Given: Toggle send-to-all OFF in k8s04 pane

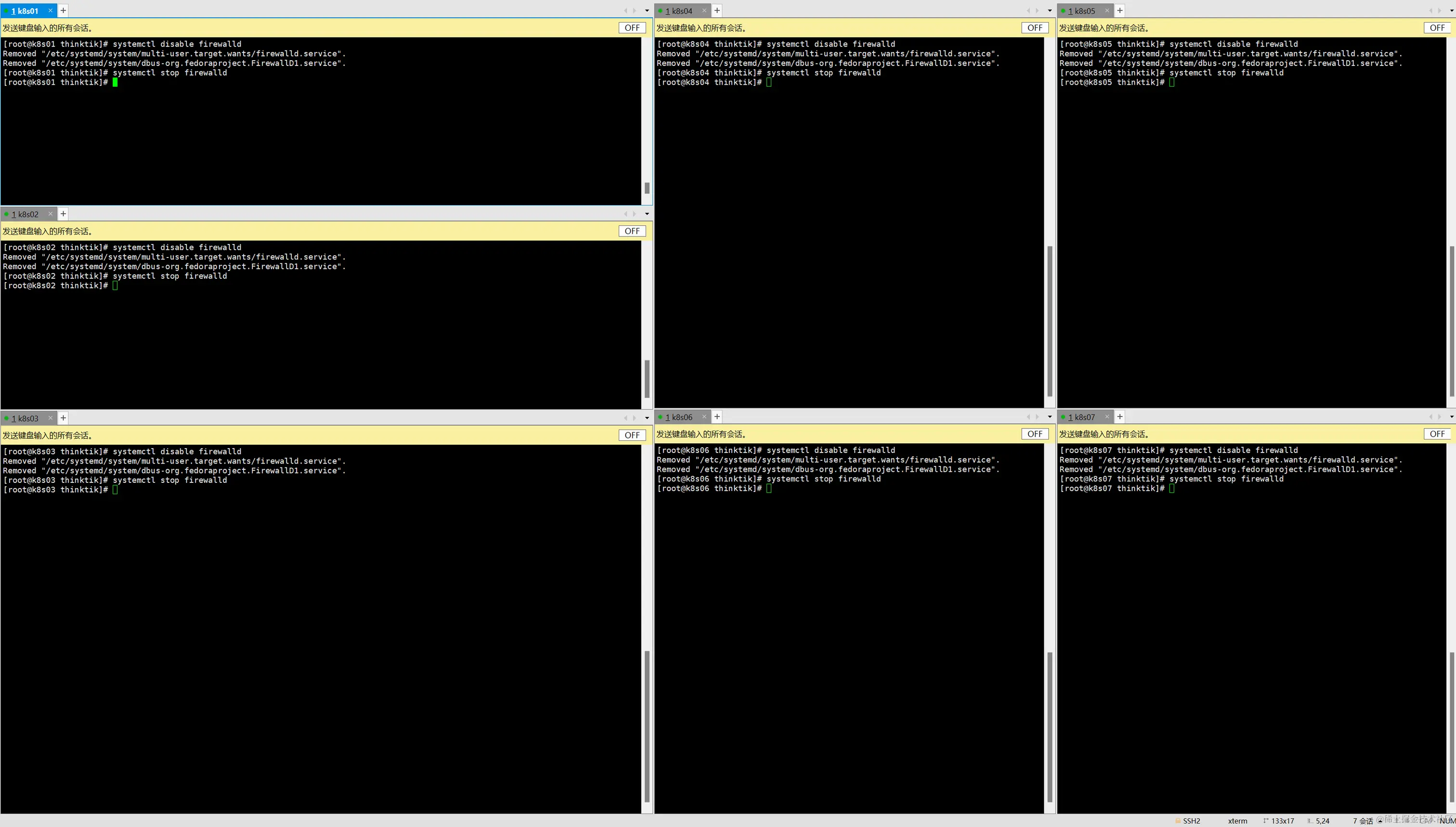Looking at the screenshot, I should (1035, 28).
